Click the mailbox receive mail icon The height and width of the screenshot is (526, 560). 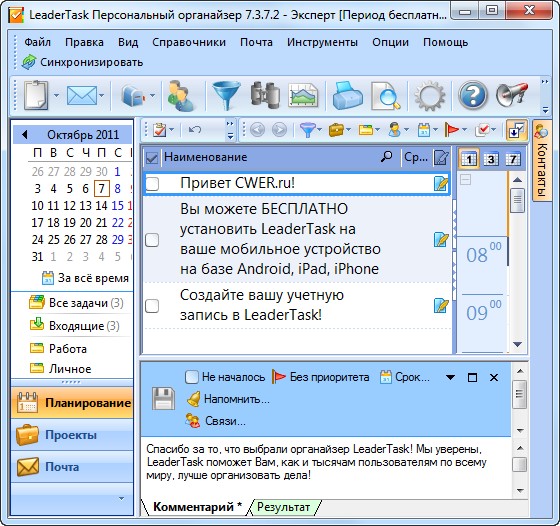132,96
